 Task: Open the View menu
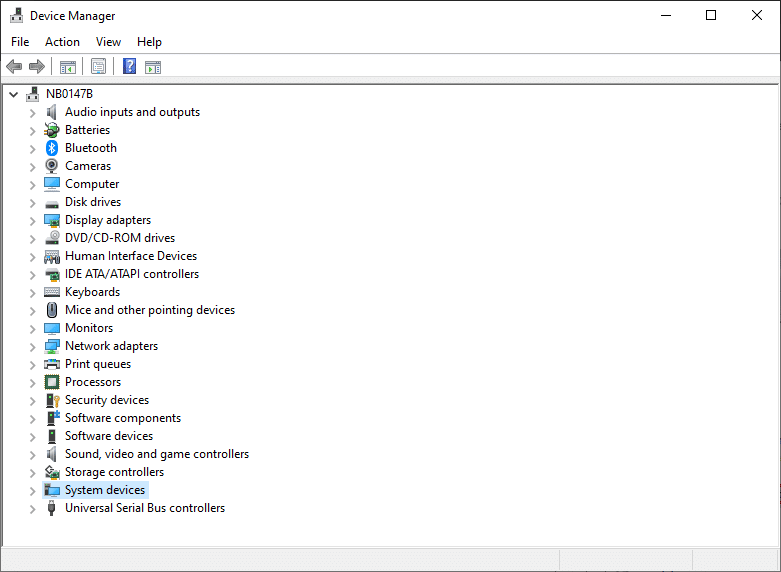point(108,42)
